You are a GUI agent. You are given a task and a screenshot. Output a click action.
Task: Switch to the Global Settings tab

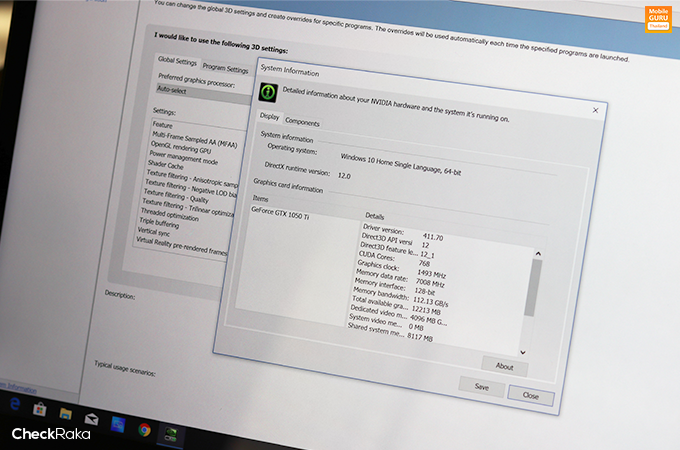click(x=177, y=62)
